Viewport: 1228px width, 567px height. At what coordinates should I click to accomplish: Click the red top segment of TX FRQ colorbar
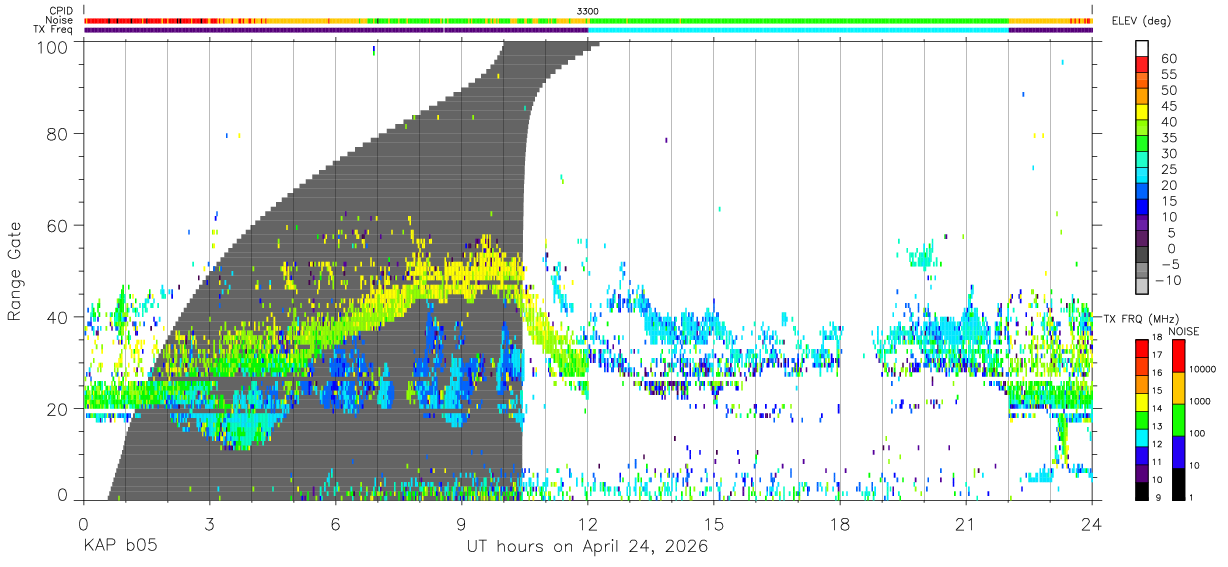click(1142, 349)
